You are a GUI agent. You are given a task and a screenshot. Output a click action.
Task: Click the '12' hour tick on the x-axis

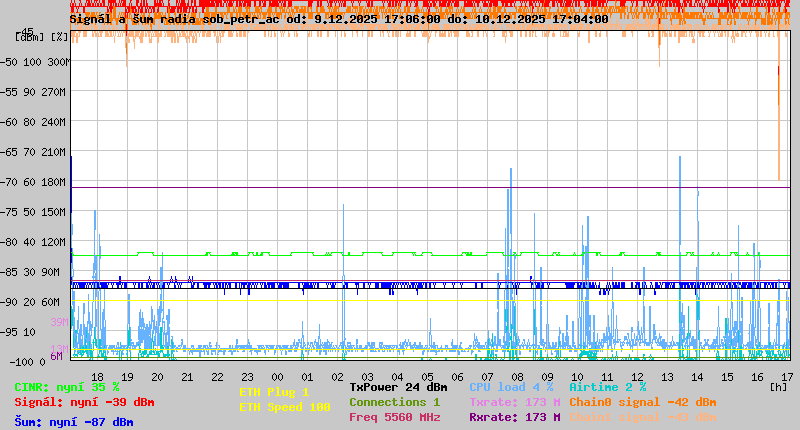click(x=637, y=377)
